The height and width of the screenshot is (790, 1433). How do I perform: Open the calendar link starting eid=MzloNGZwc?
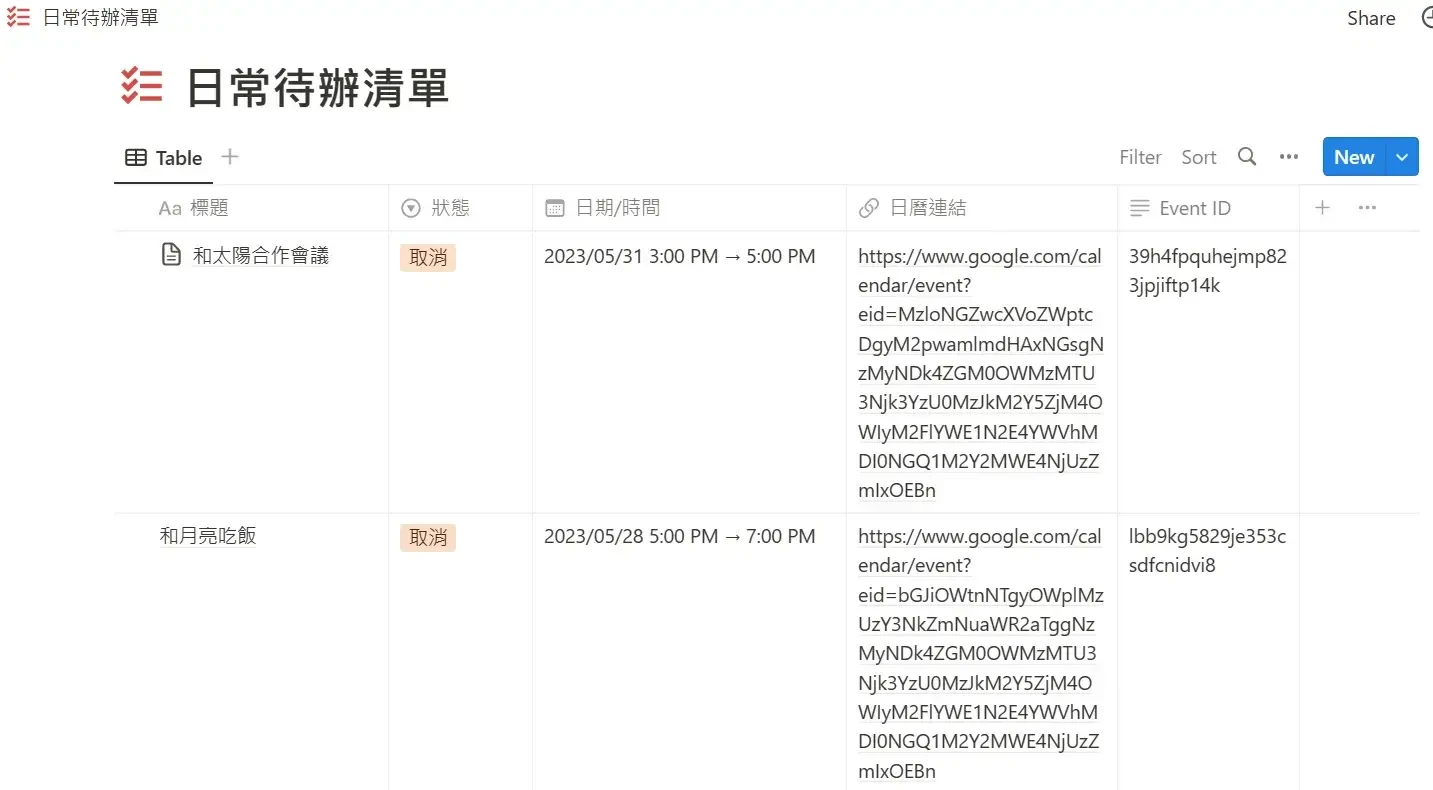[980, 373]
